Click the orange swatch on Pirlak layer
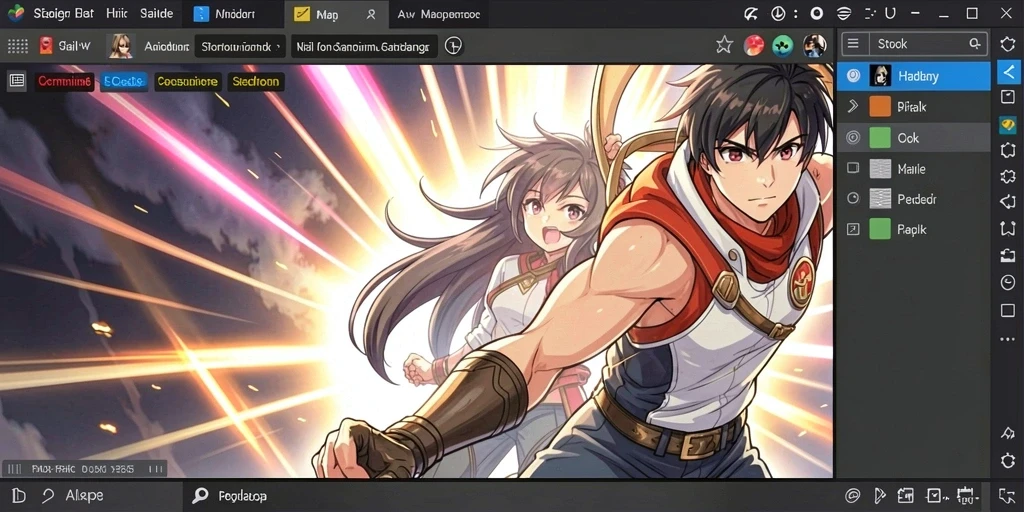This screenshot has width=1024, height=512. (880, 106)
